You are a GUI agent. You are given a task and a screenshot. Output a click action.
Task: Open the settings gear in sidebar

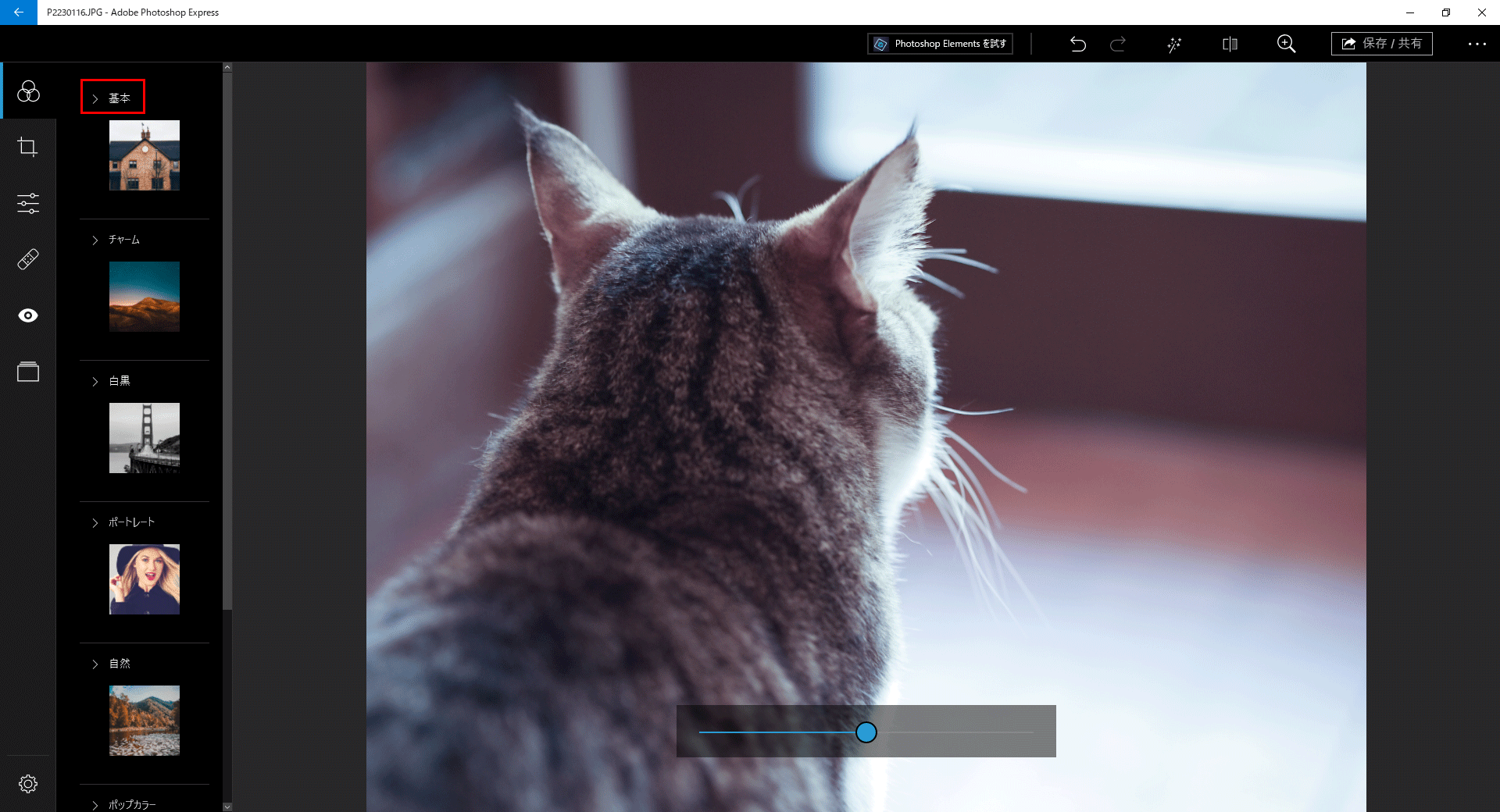(x=28, y=784)
